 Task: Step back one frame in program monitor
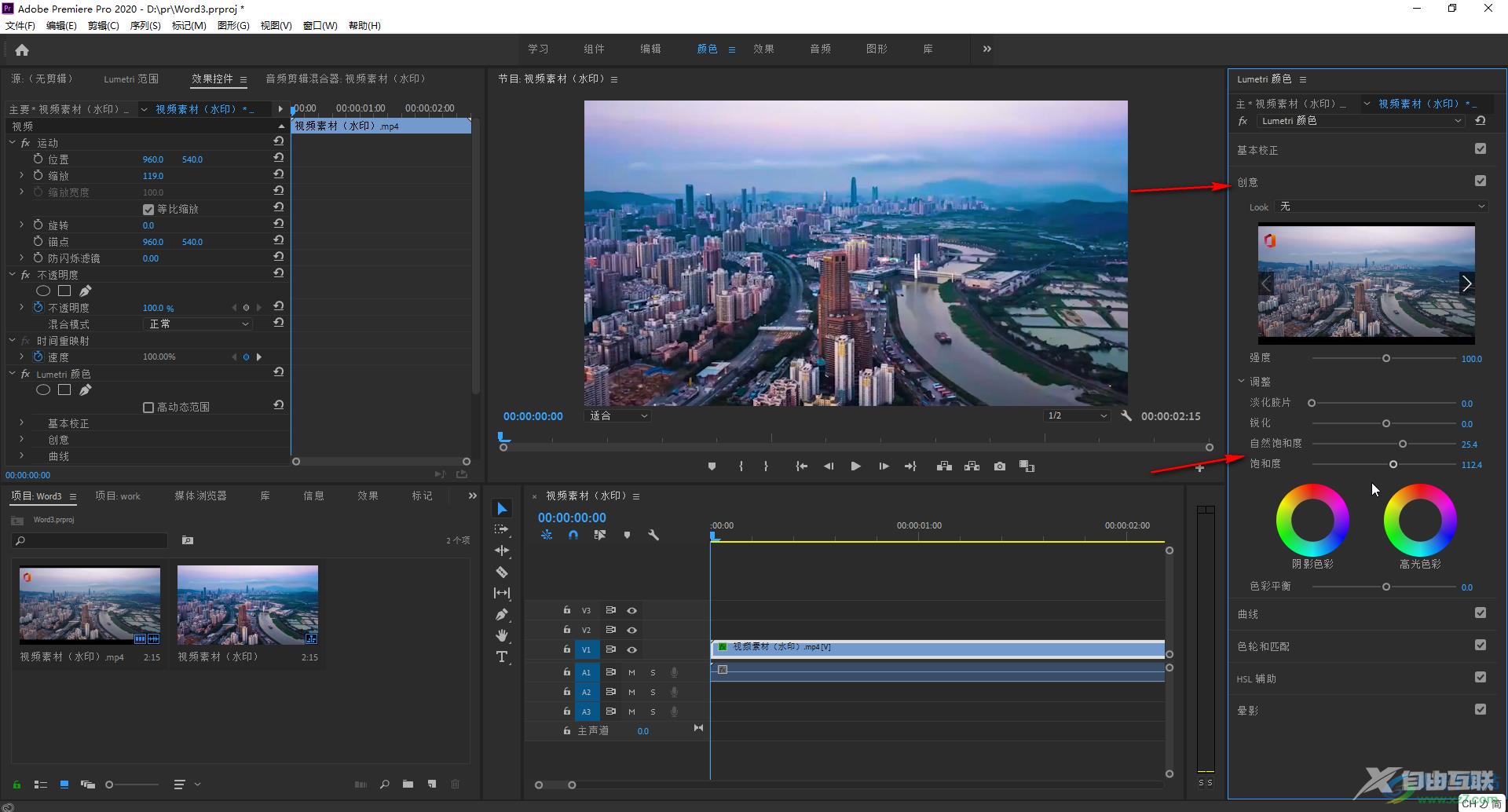pos(829,466)
